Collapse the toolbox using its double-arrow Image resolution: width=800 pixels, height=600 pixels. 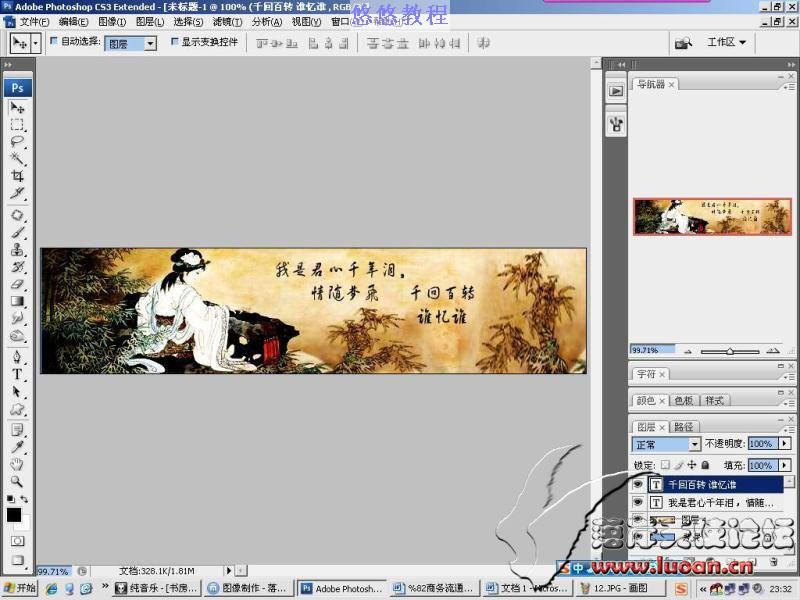coord(8,65)
